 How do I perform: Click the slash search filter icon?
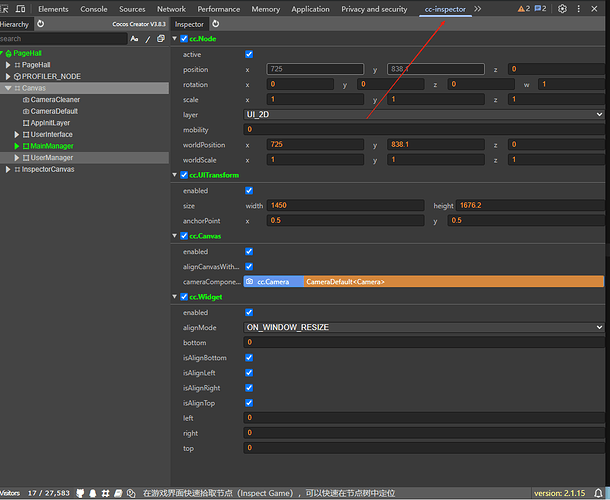click(x=148, y=39)
